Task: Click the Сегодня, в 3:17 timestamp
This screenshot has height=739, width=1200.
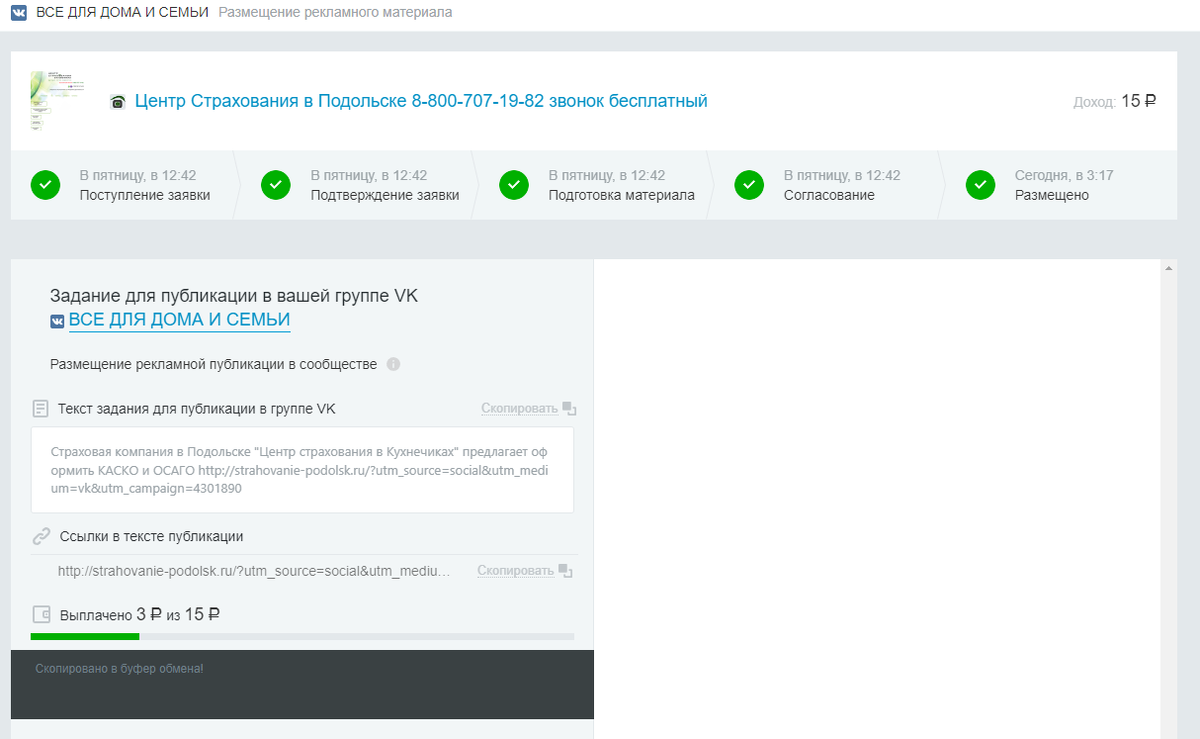Action: [x=1064, y=176]
